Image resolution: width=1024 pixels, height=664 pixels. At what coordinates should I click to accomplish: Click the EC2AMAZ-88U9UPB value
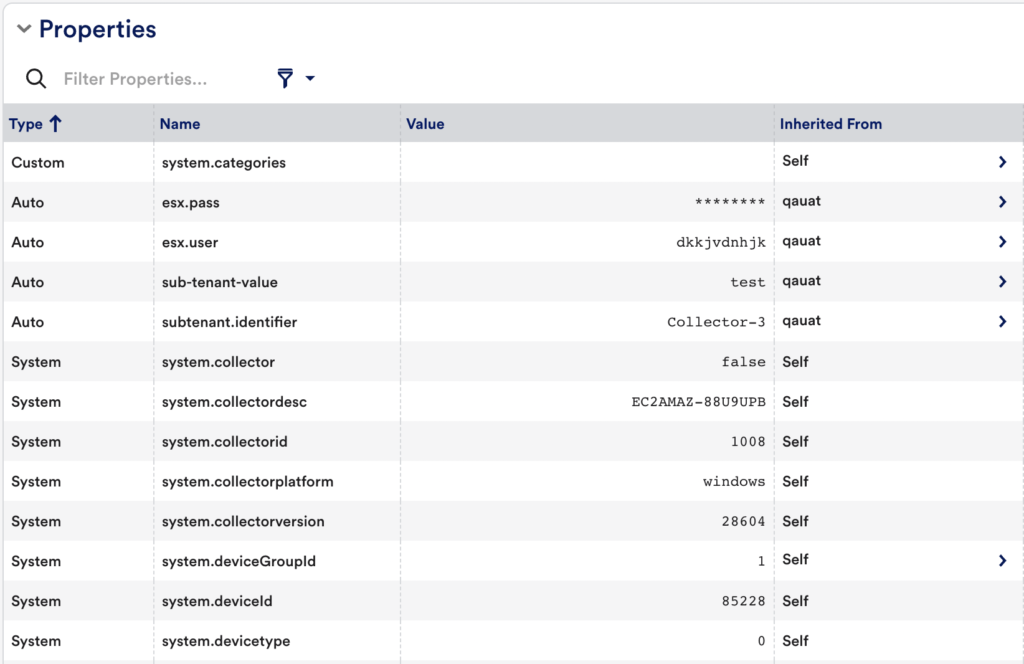(699, 402)
